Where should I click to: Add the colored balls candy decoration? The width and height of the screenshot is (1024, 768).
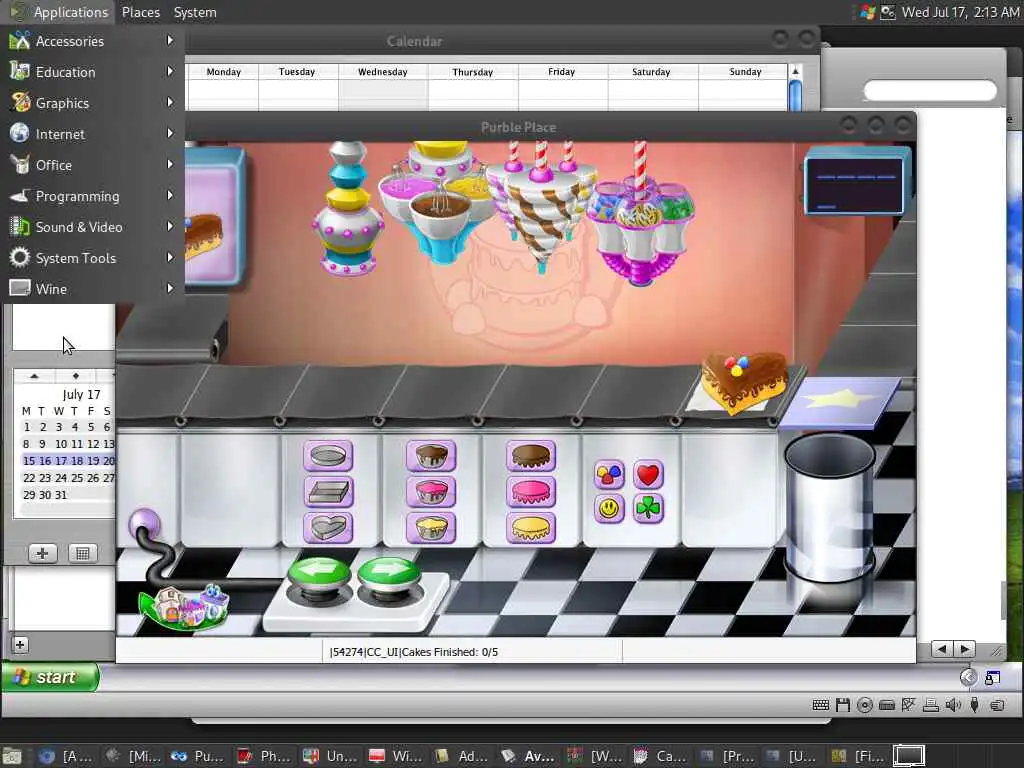pyautogui.click(x=609, y=474)
